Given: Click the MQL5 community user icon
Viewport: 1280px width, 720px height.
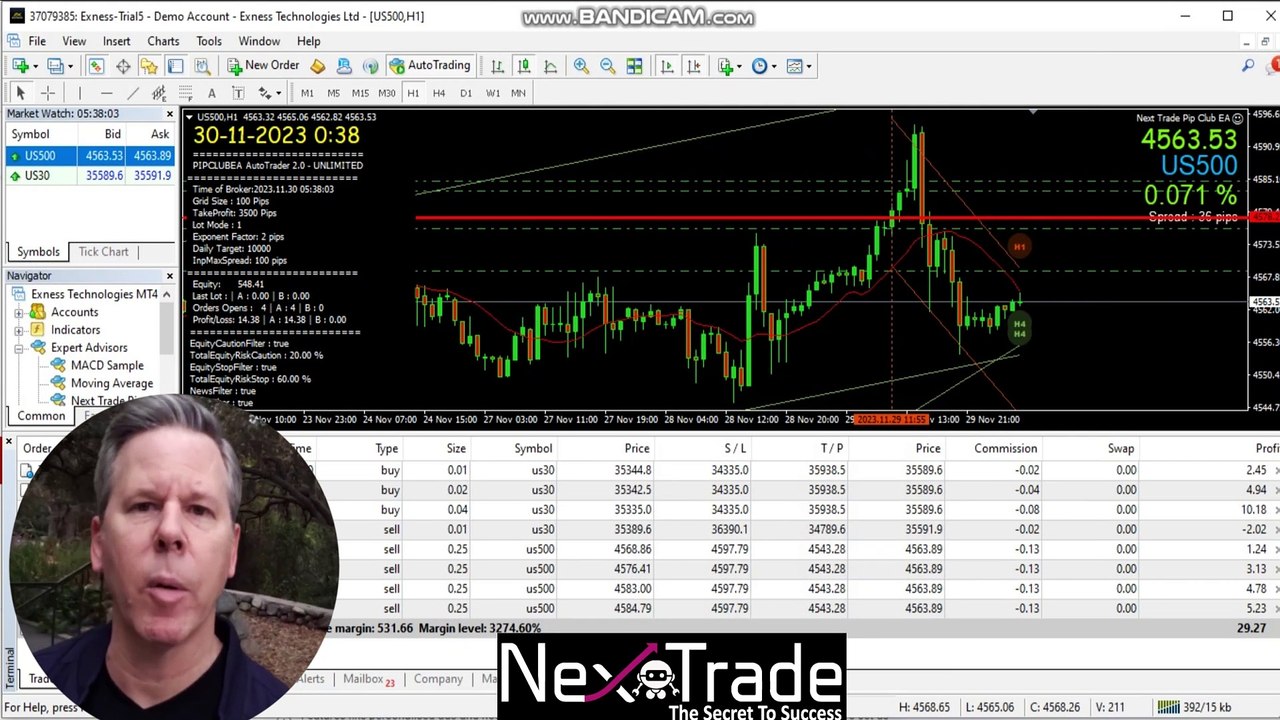Looking at the screenshot, I should (x=344, y=66).
